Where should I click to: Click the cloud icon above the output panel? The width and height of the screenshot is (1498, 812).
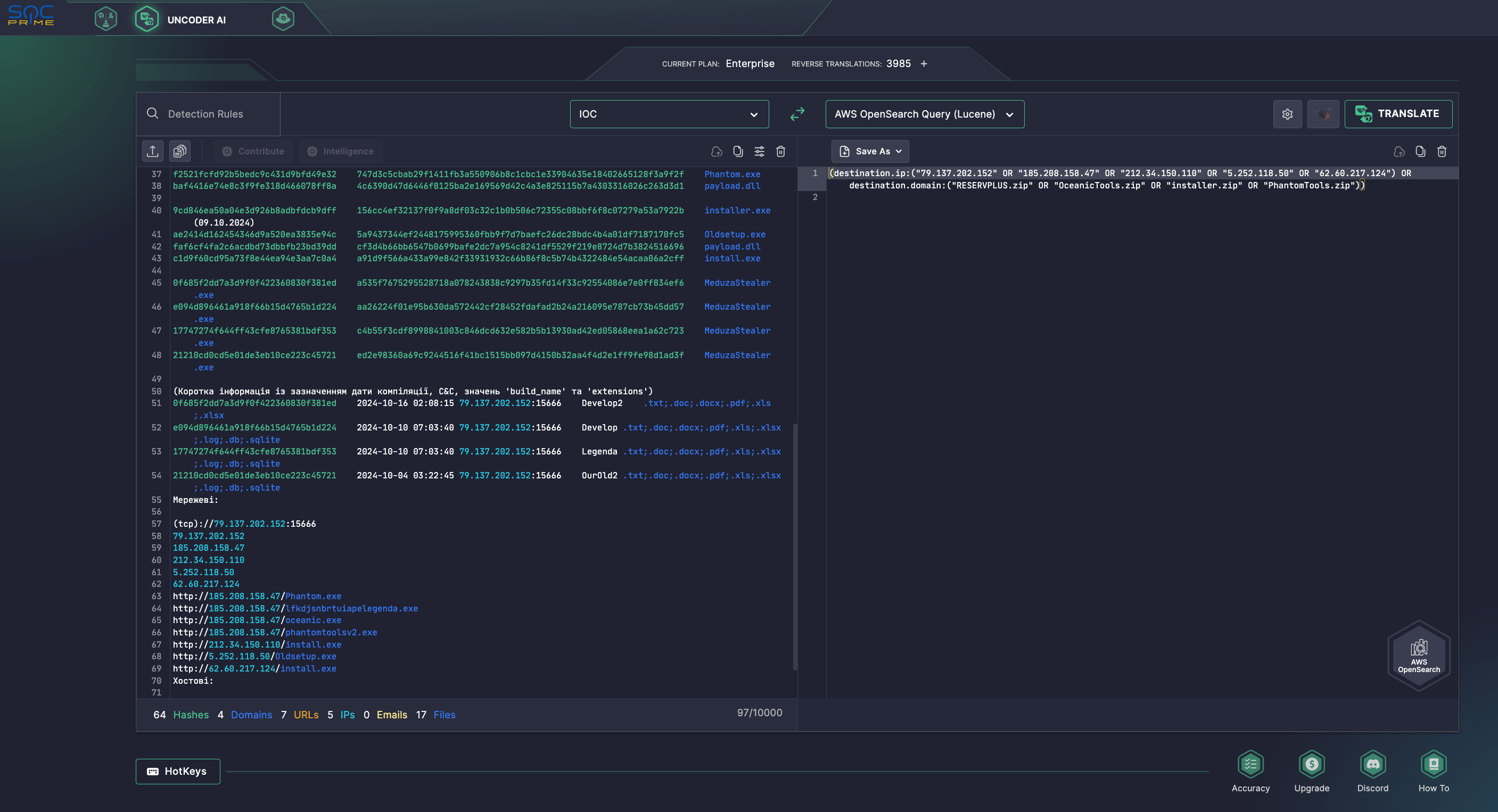tap(1399, 152)
